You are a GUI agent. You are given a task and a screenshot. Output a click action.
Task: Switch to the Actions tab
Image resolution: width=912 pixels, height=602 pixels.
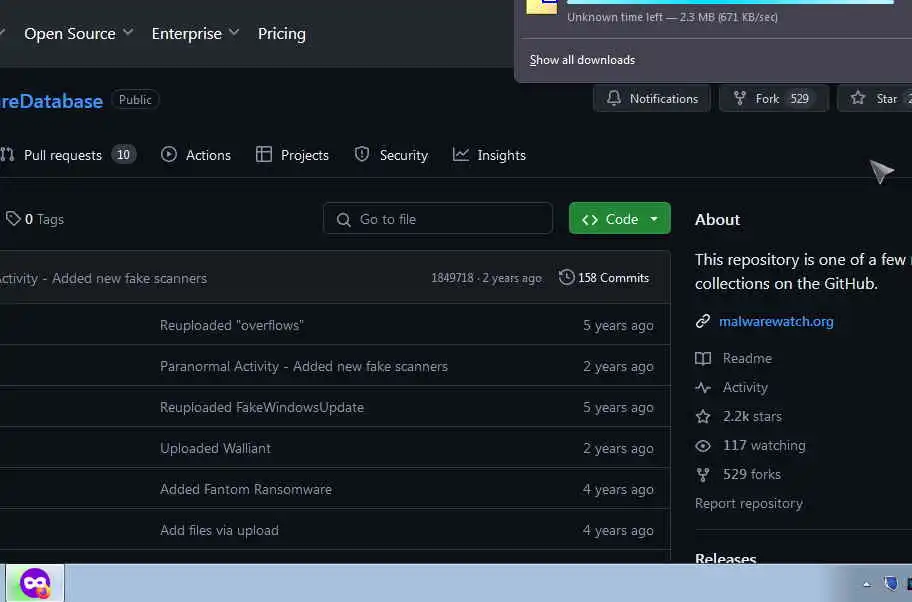coord(195,155)
